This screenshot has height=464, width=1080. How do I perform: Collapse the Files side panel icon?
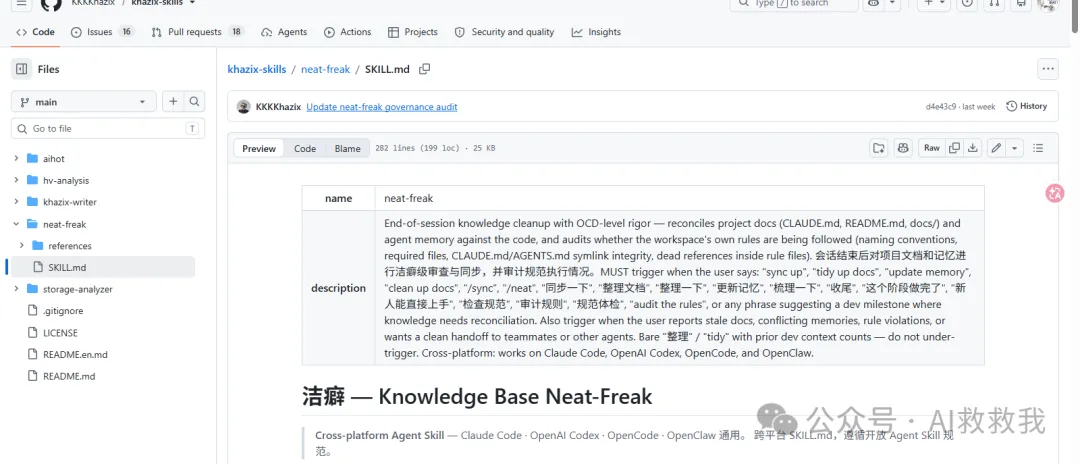21,69
